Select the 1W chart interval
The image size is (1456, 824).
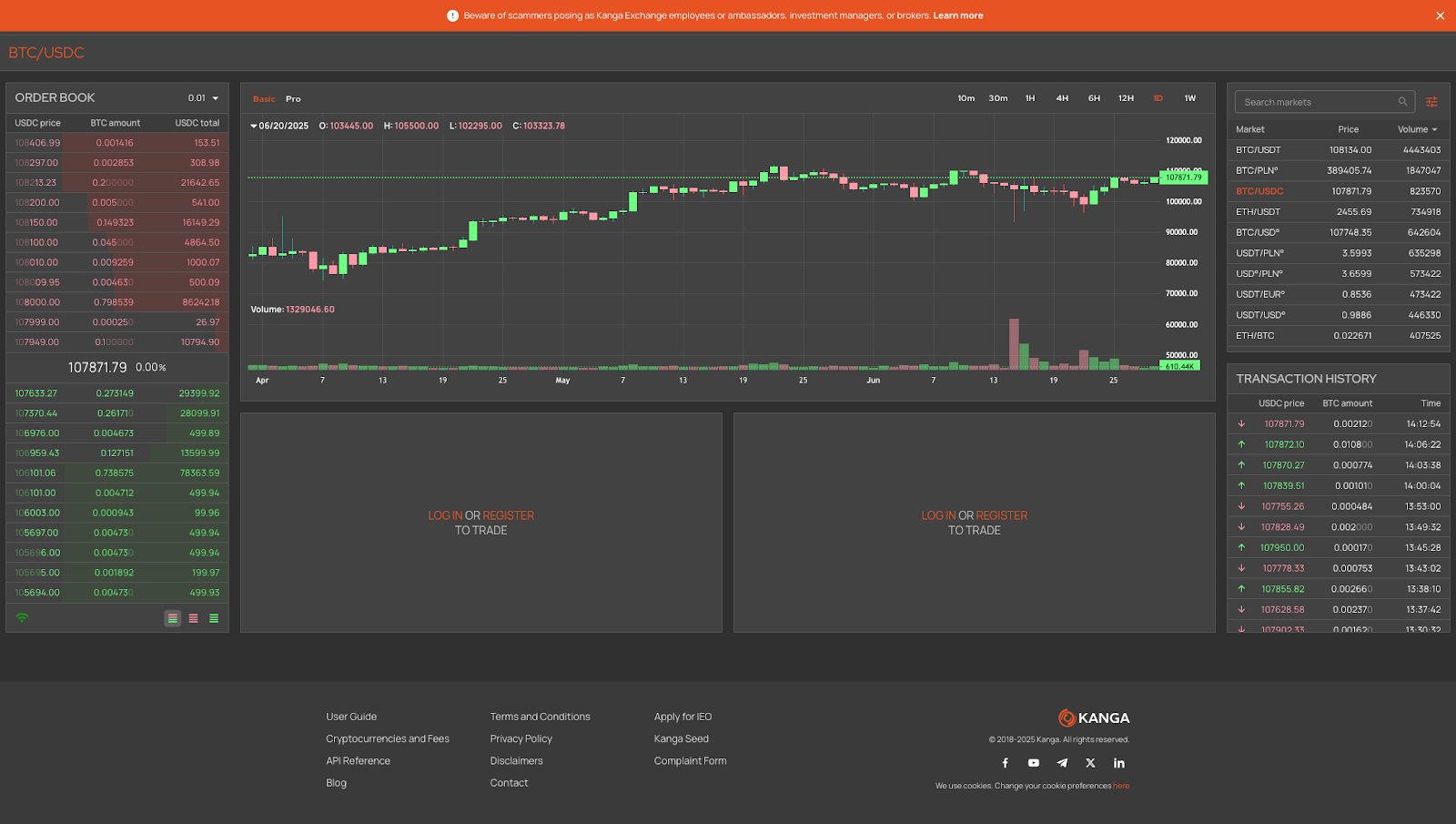coord(1190,98)
